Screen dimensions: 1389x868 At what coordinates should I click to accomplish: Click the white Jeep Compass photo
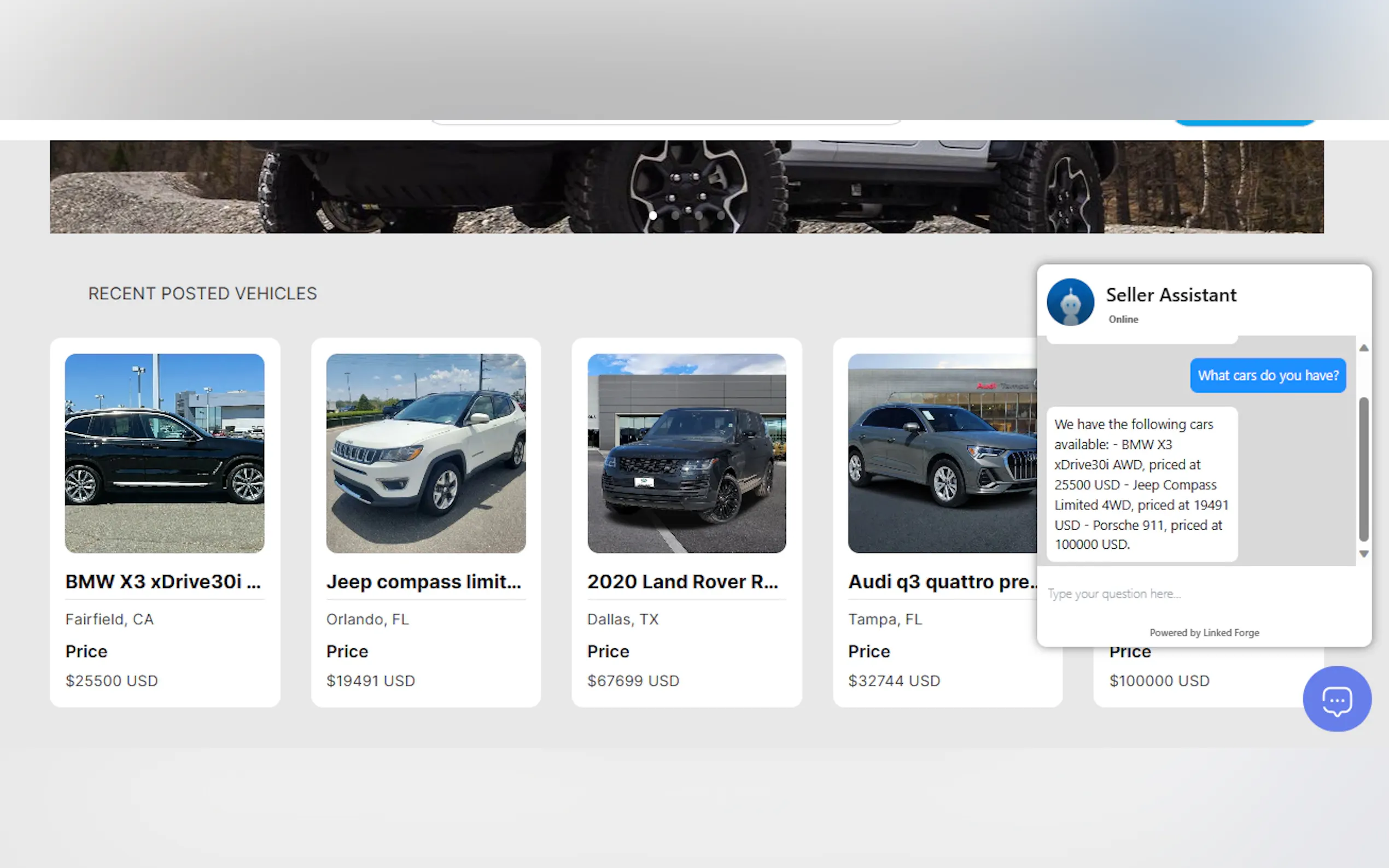(x=425, y=453)
